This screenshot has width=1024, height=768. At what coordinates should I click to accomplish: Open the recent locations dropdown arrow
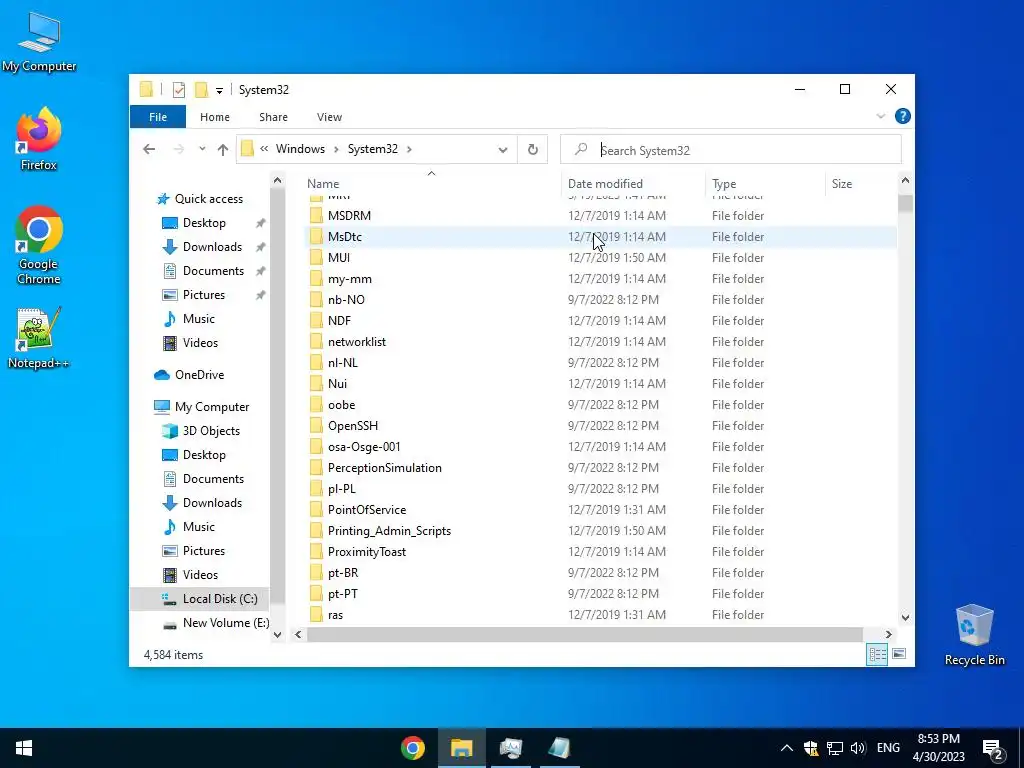(202, 150)
